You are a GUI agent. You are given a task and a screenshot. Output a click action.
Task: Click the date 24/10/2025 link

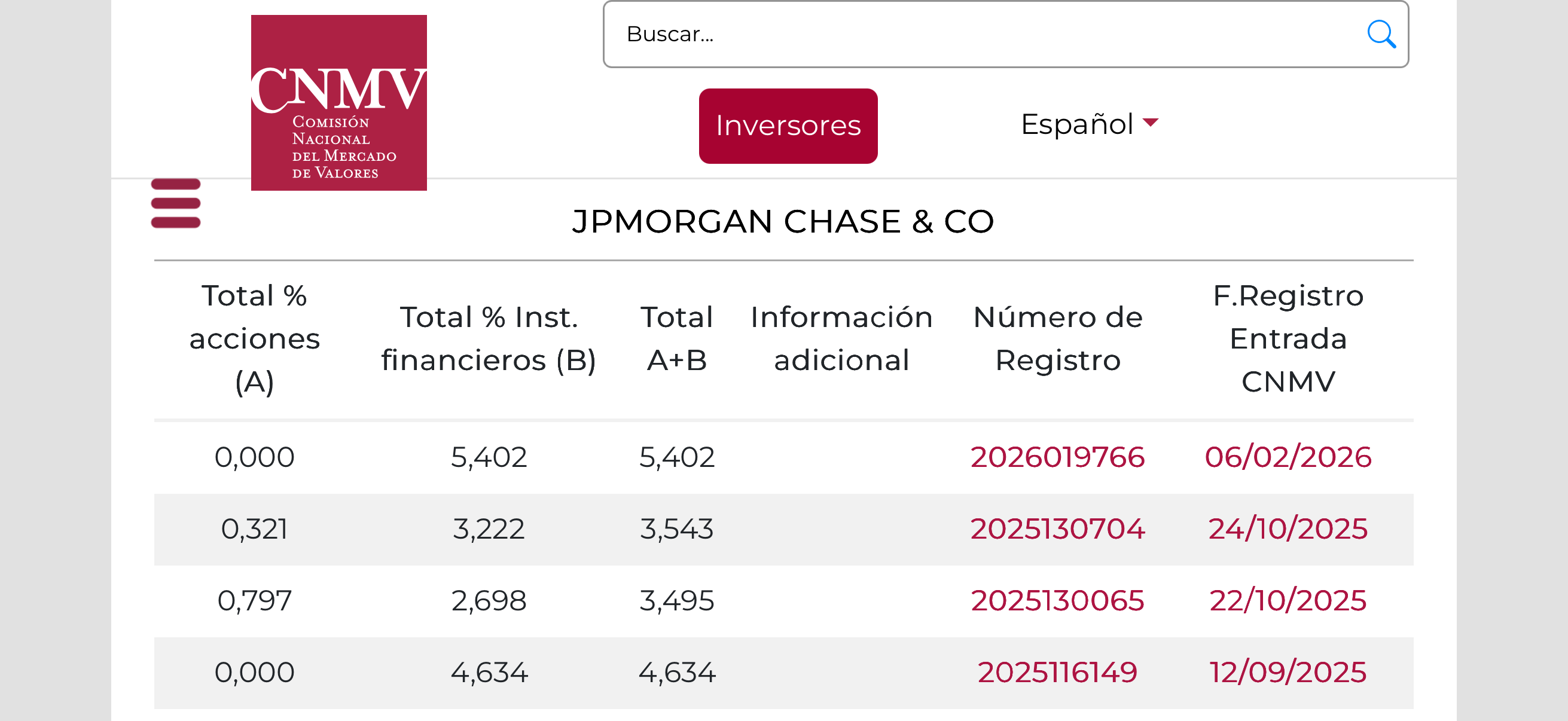pyautogui.click(x=1288, y=528)
